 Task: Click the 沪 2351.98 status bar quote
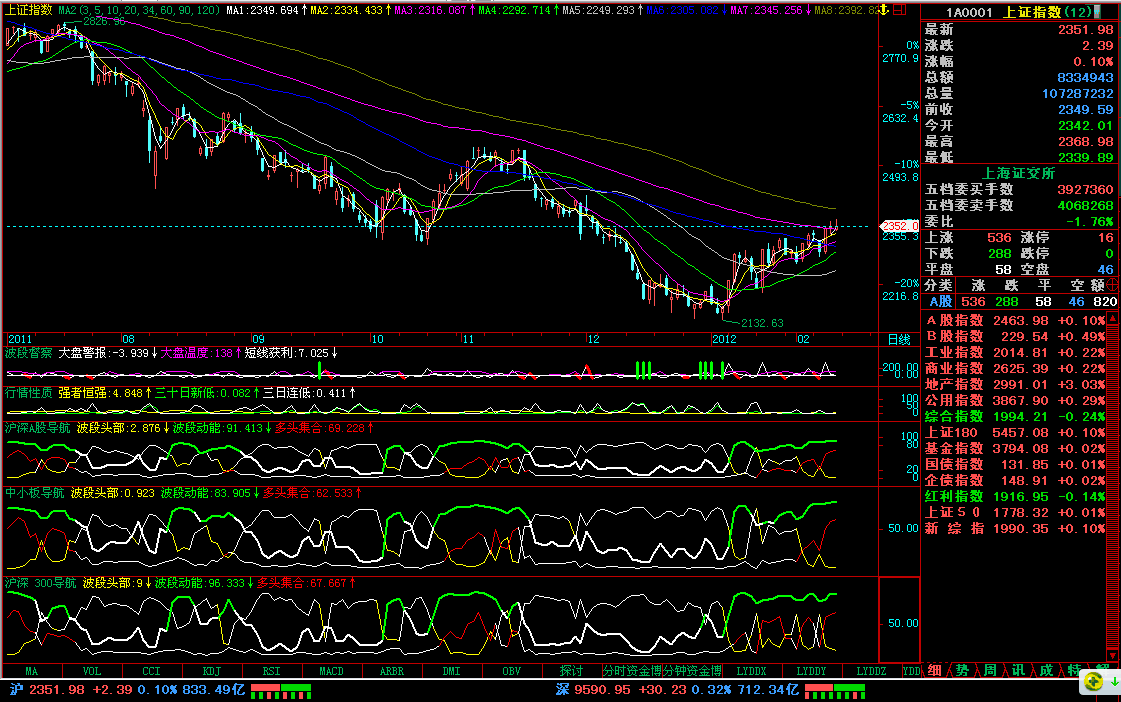(x=127, y=690)
